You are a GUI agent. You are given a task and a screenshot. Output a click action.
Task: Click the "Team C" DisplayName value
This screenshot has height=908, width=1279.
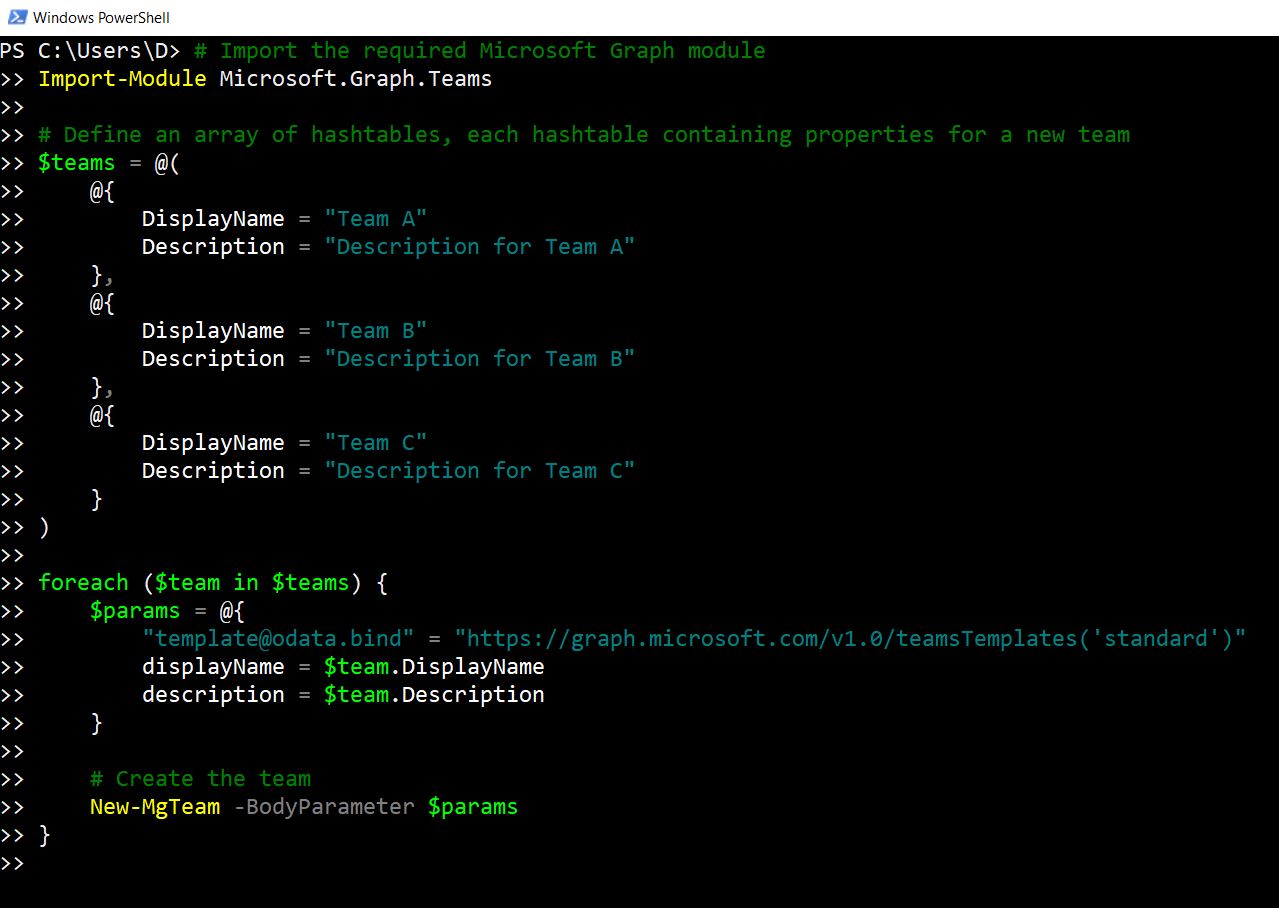375,442
